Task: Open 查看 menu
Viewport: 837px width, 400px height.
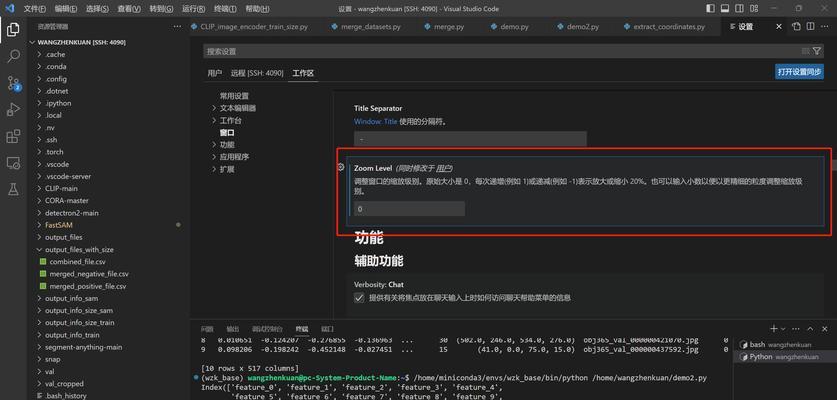Action: (x=129, y=9)
